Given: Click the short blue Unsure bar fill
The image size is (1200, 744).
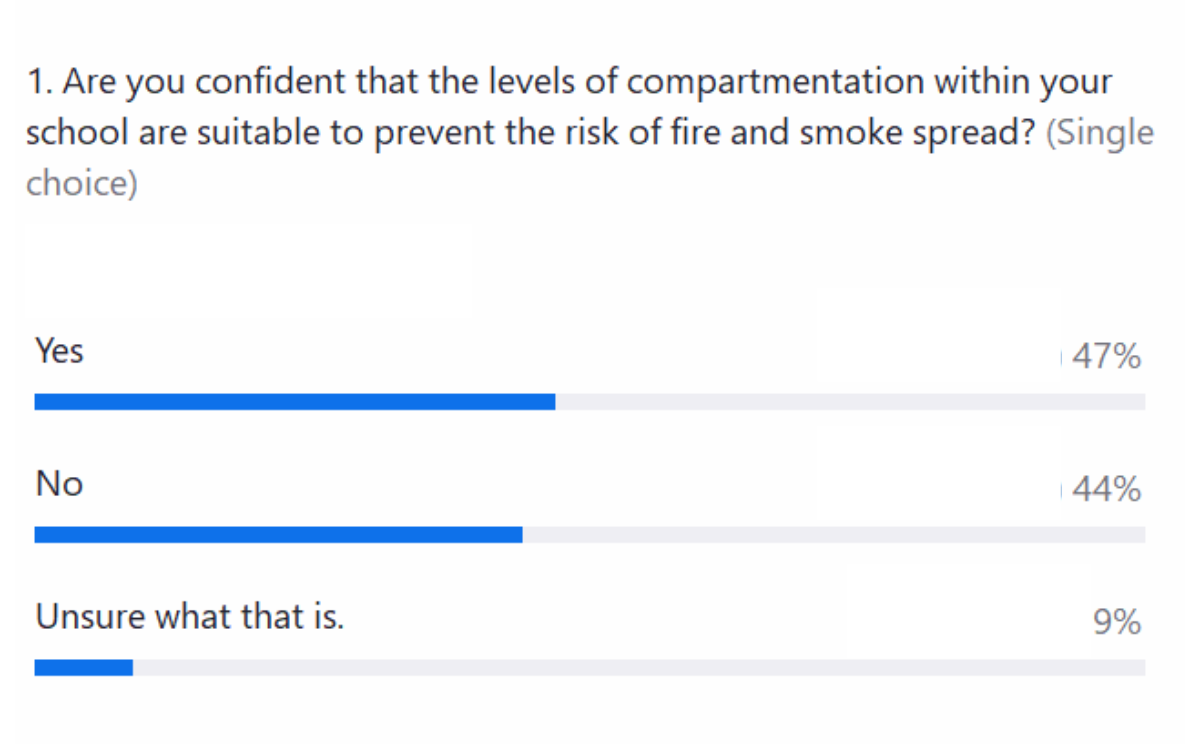Looking at the screenshot, I should (x=84, y=668).
